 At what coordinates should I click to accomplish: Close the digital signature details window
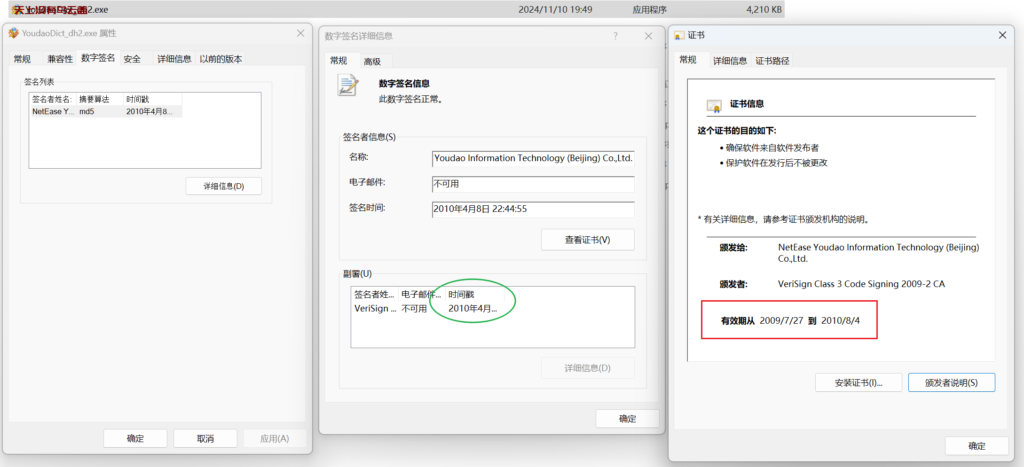click(648, 36)
